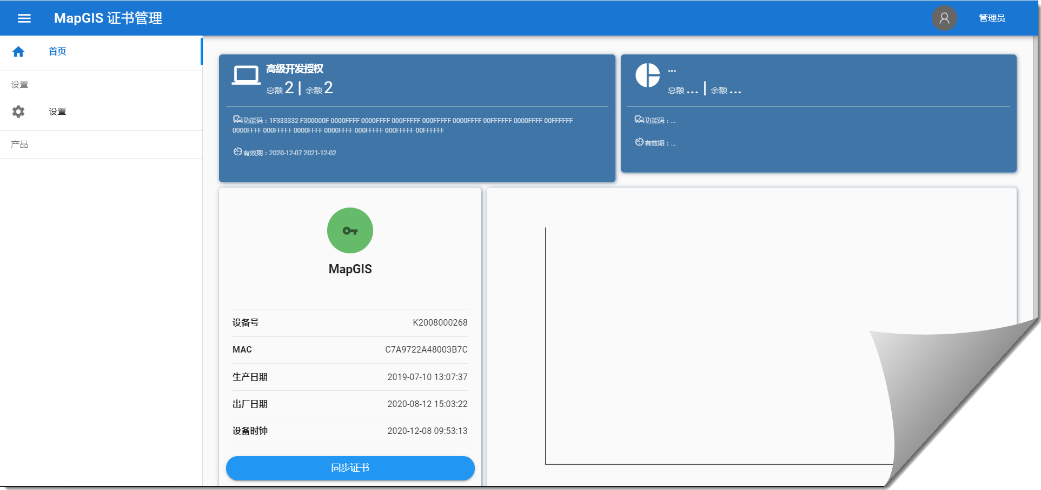The width and height of the screenshot is (1041, 490).
Task: Click the green key icon above MapGIS
Action: (349, 230)
